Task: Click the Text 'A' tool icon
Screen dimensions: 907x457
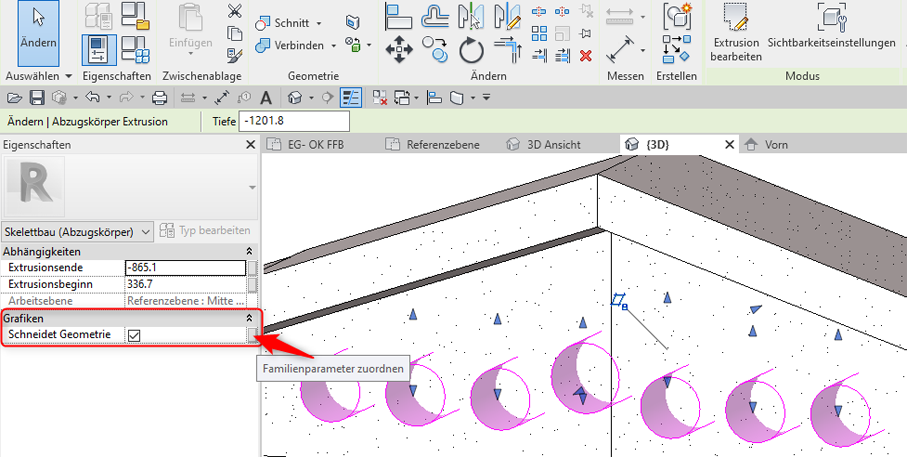Action: point(266,97)
